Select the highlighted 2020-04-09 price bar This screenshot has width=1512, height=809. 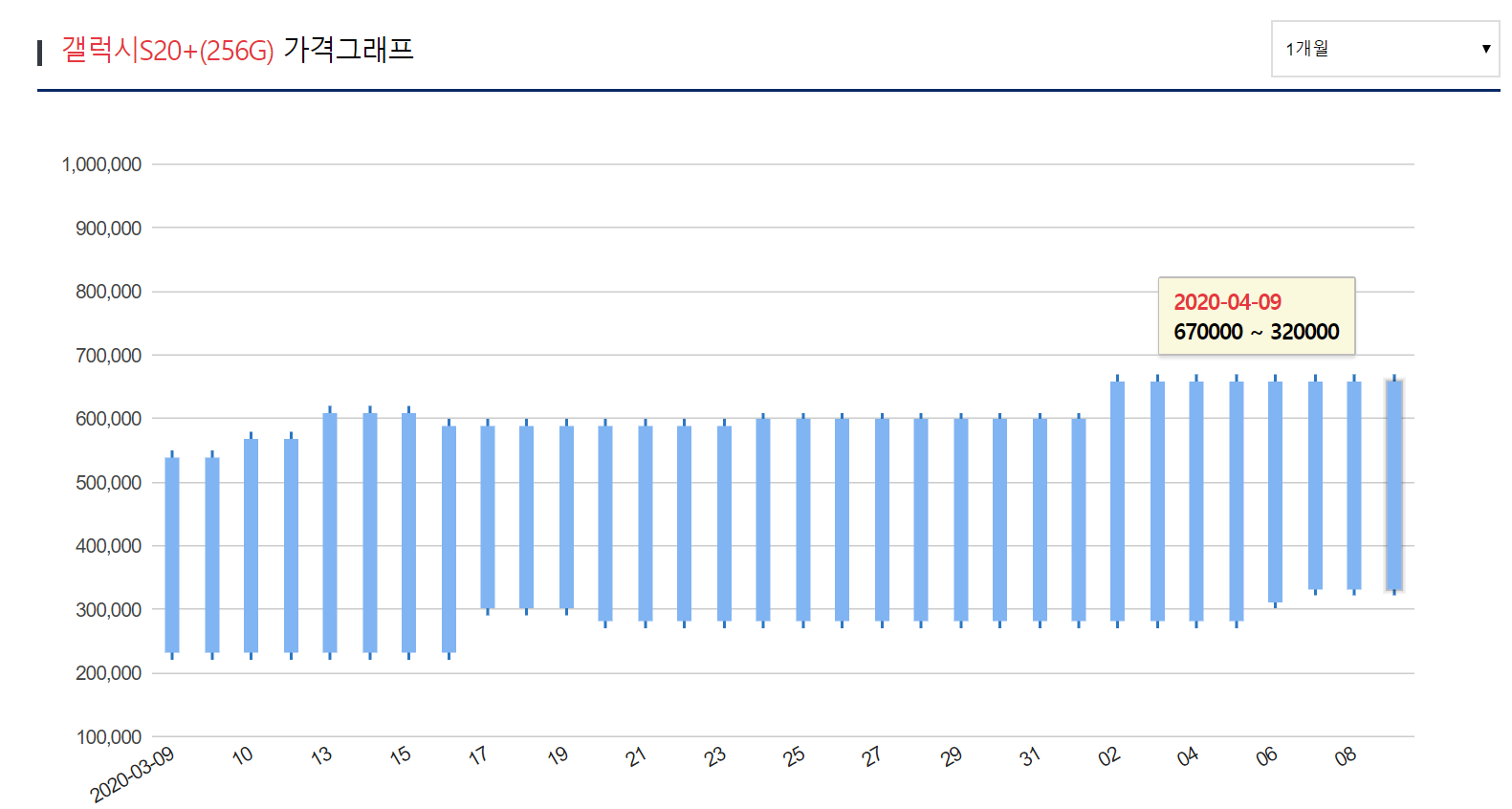point(1394,485)
